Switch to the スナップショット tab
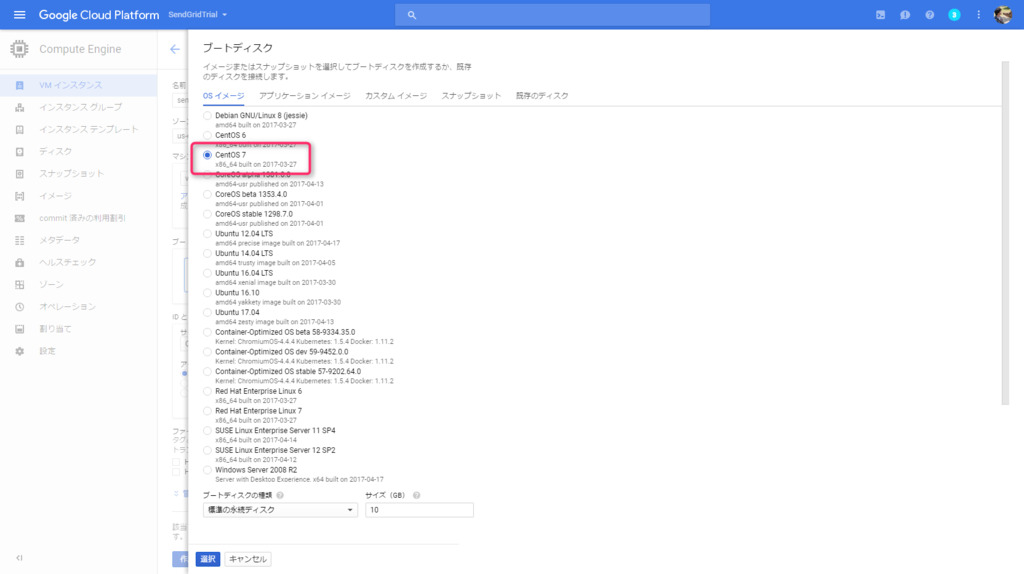The width and height of the screenshot is (1024, 574). (x=471, y=96)
